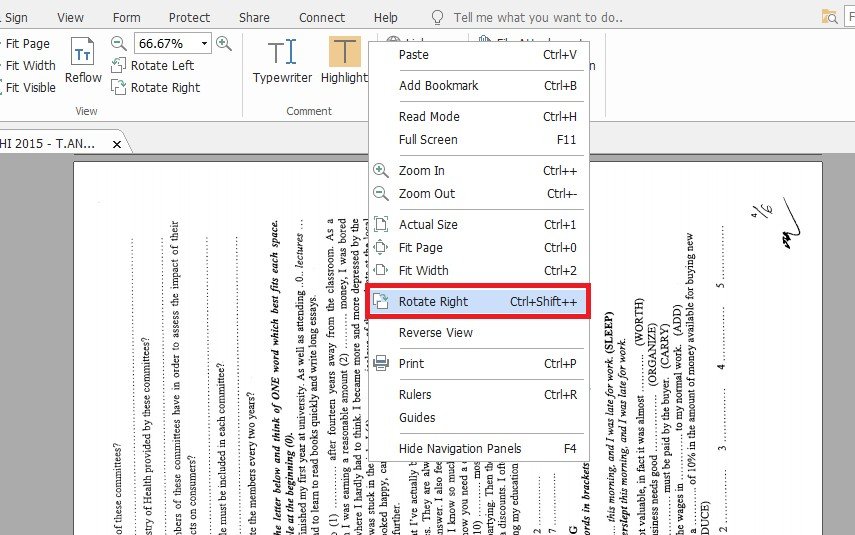Screen dimensions: 855x535
Task: Choose Reverse View from the context menu
Action: coord(479,333)
